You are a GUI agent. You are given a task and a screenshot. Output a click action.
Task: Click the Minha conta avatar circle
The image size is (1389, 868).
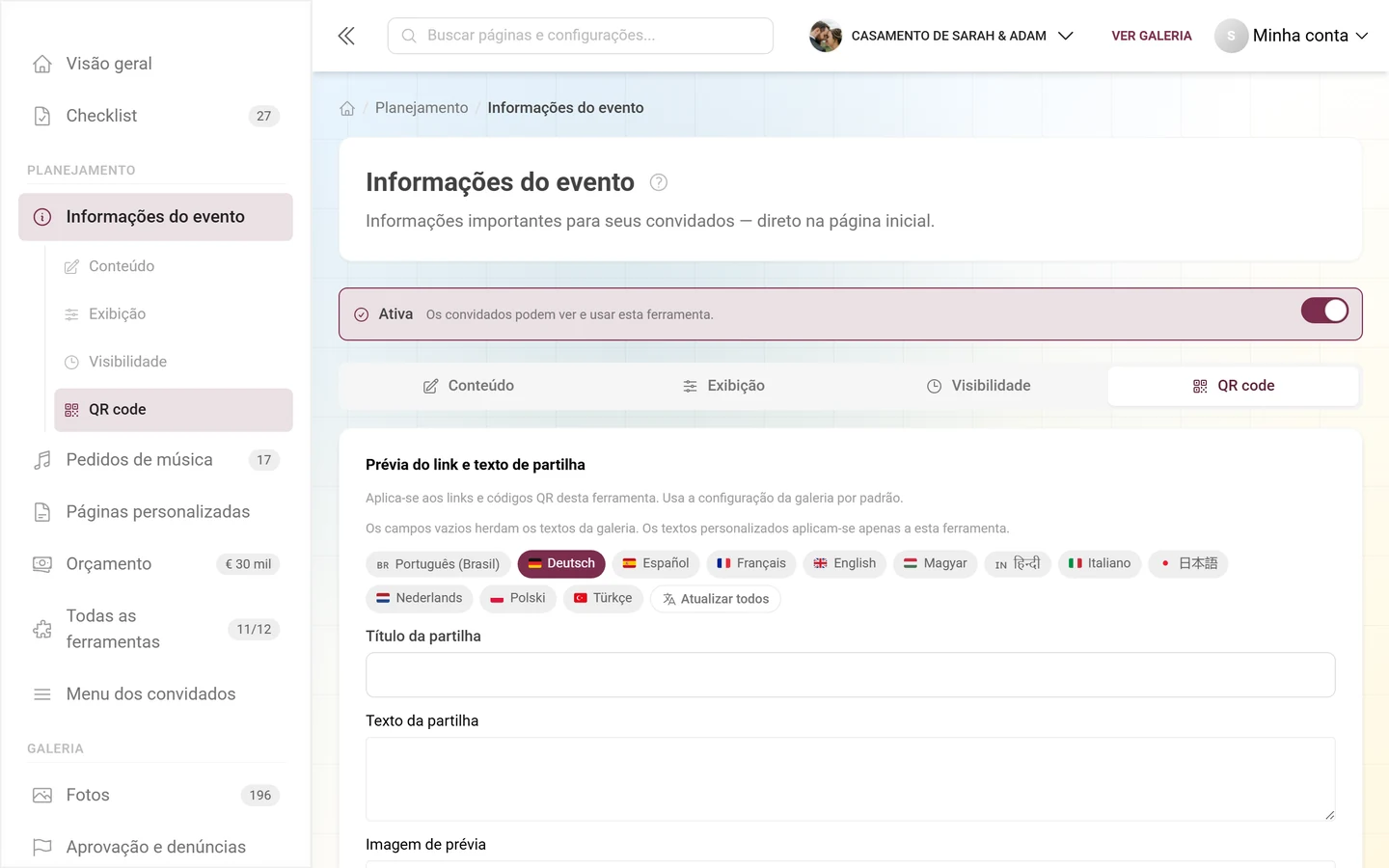point(1231,36)
